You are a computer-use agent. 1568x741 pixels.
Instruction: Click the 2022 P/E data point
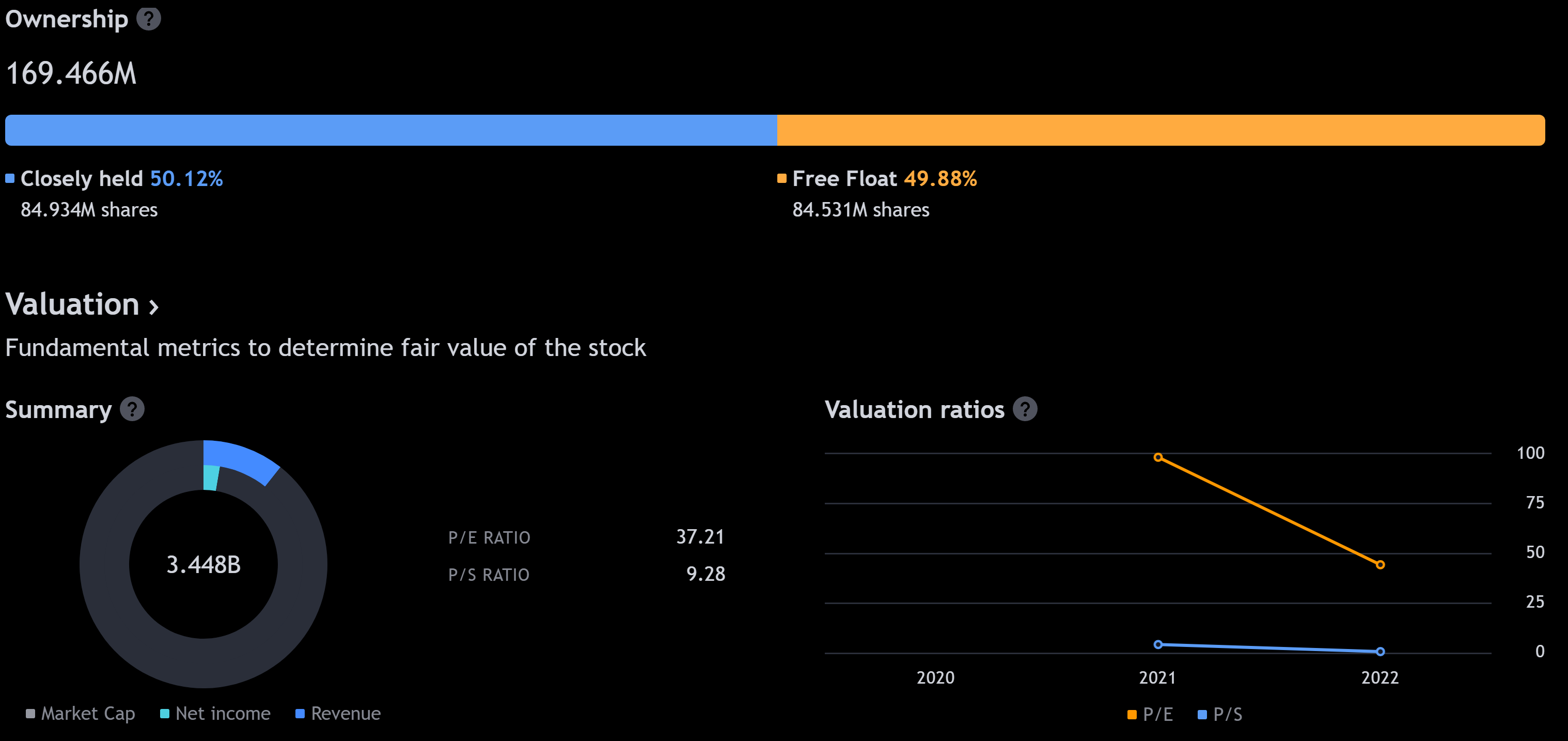coord(1380,565)
